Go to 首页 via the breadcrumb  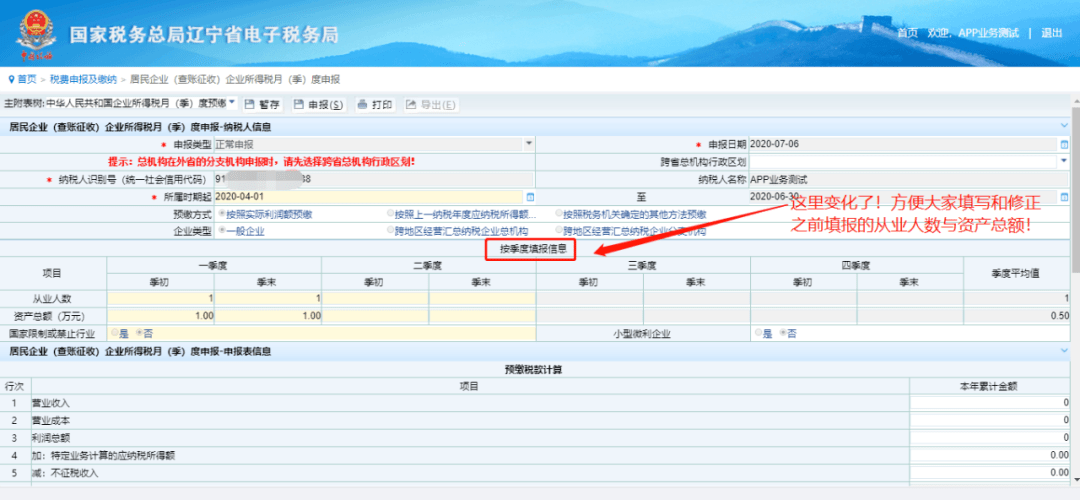pyautogui.click(x=27, y=79)
